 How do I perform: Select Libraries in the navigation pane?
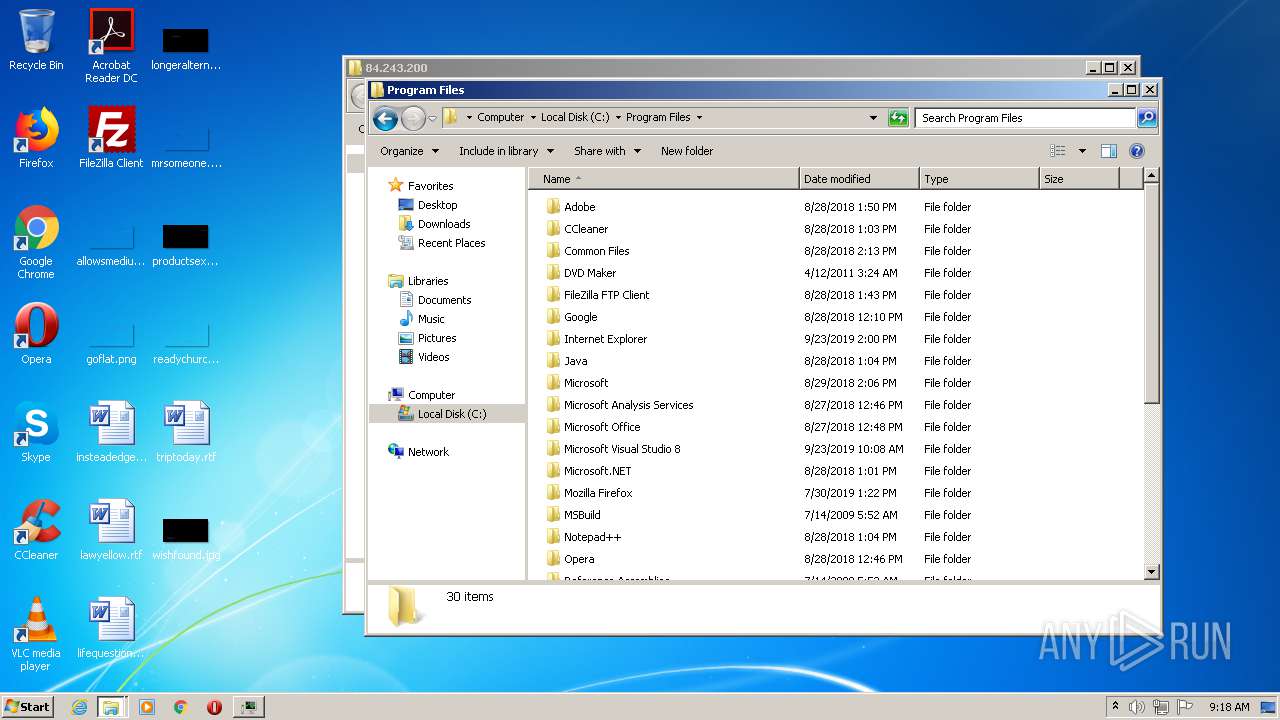click(428, 281)
